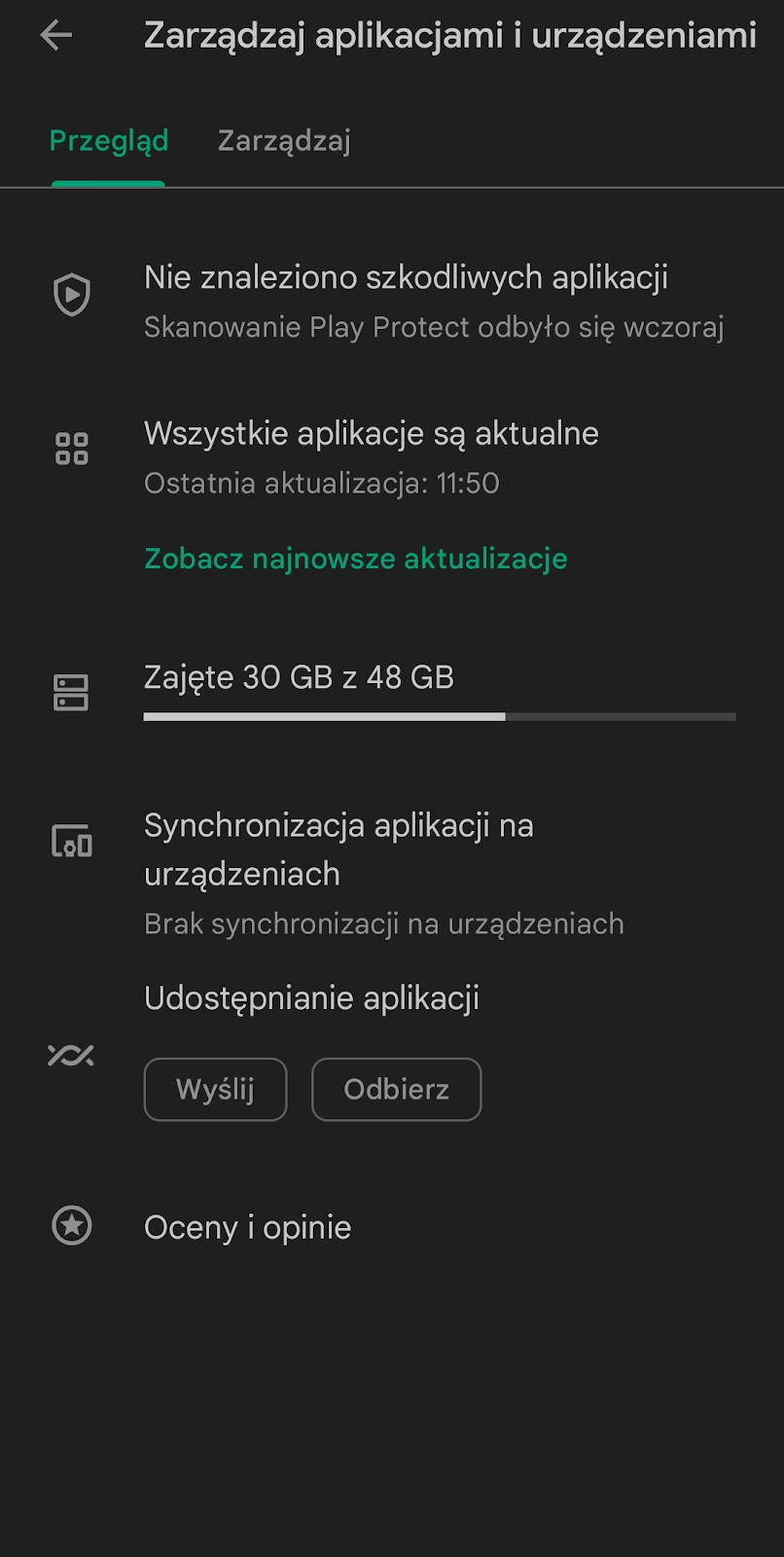Tap Zajęte 30 GB z 48 GB
The width and height of the screenshot is (784, 1557).
tap(300, 677)
